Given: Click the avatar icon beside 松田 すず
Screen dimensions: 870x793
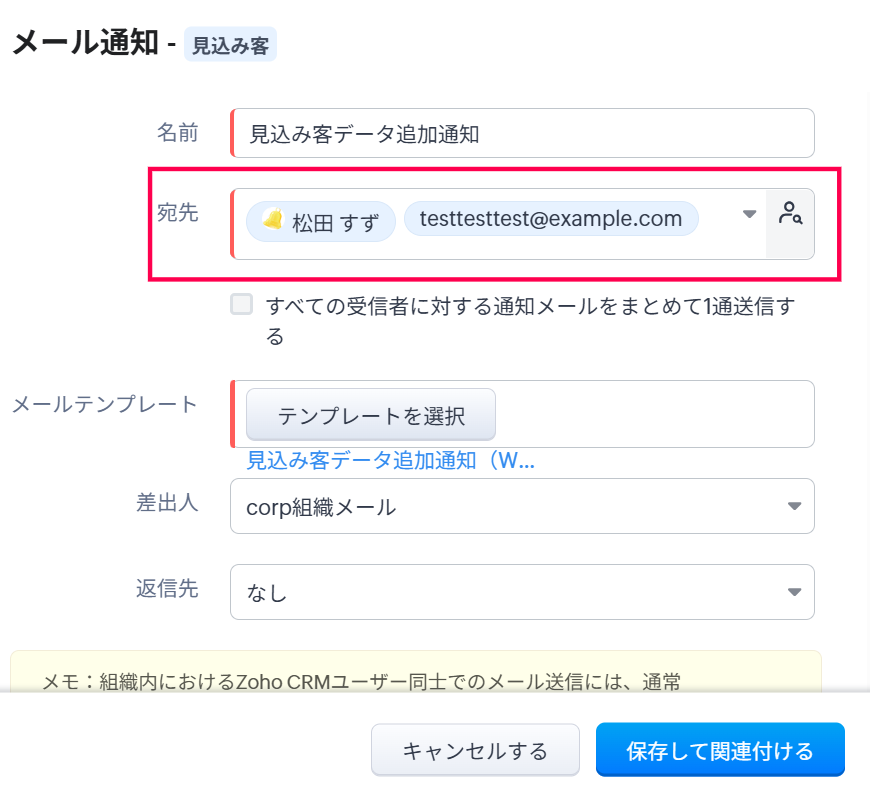Looking at the screenshot, I should tap(272, 220).
